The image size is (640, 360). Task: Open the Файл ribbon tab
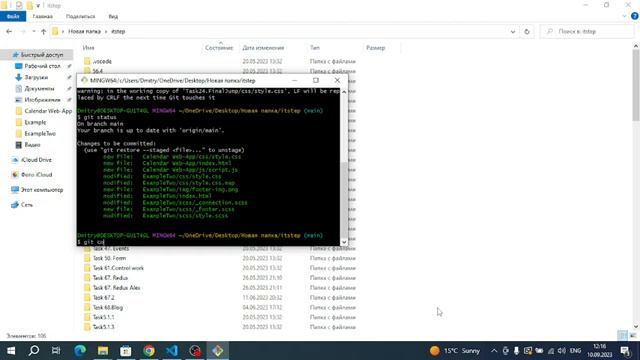point(13,16)
